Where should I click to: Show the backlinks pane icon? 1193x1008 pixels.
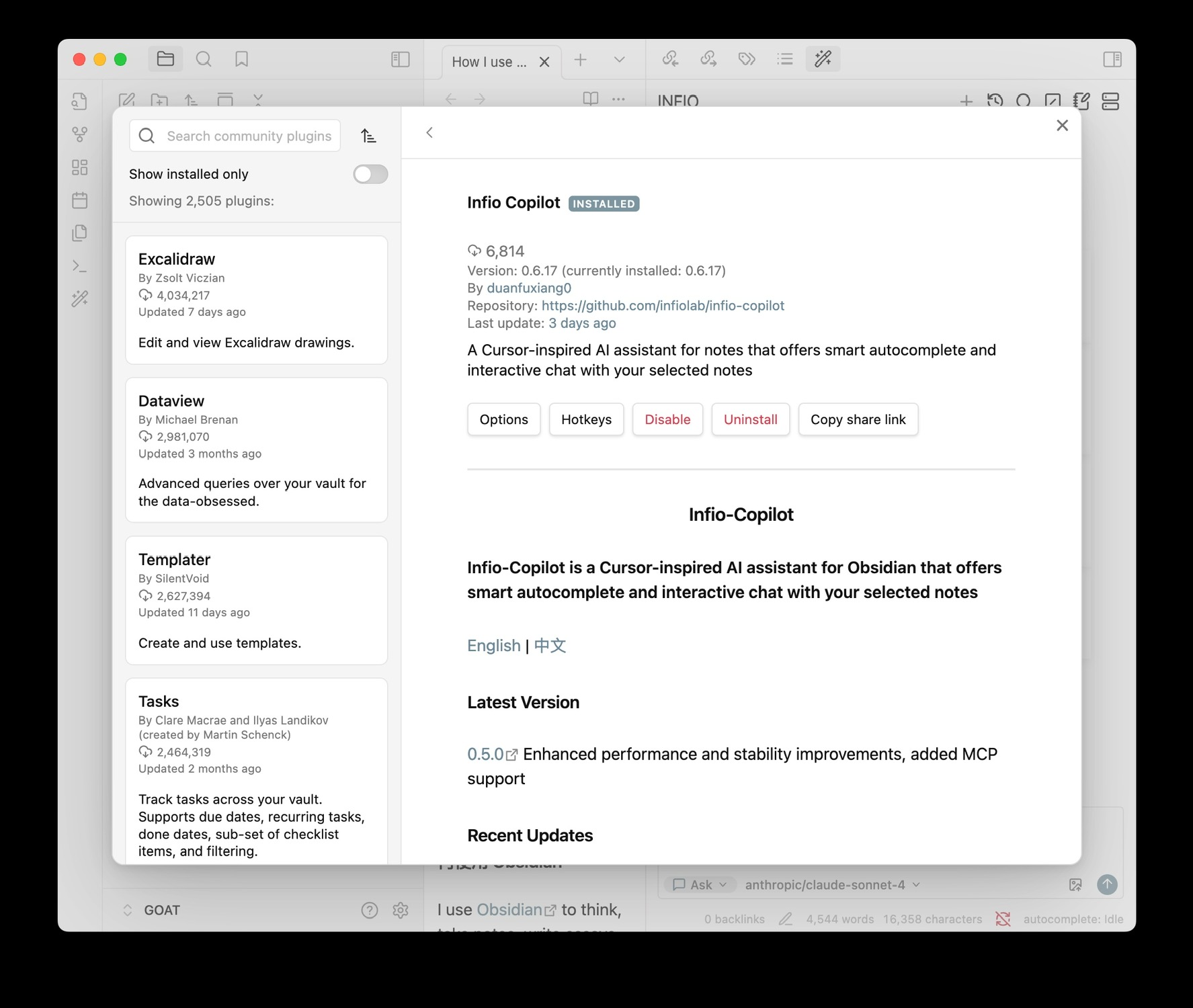tap(670, 59)
